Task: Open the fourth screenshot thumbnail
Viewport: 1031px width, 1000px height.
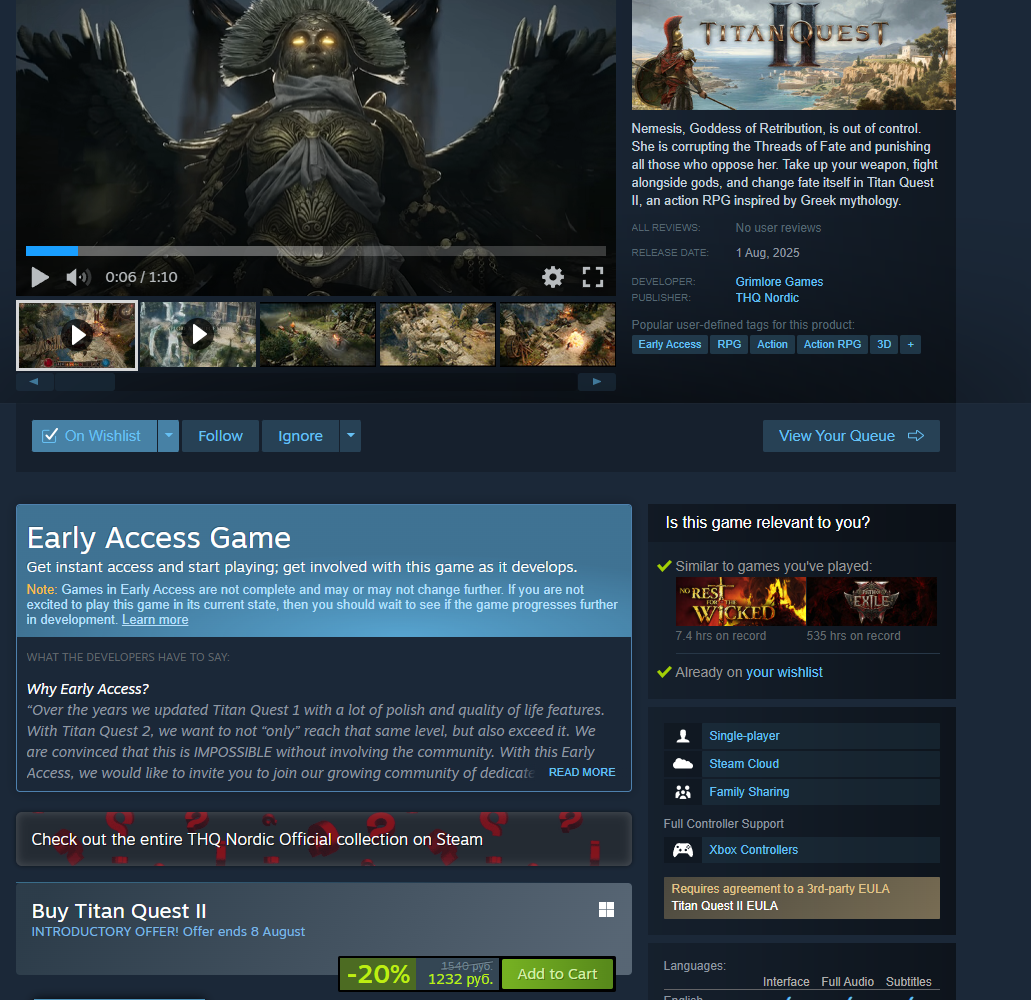Action: (x=437, y=335)
